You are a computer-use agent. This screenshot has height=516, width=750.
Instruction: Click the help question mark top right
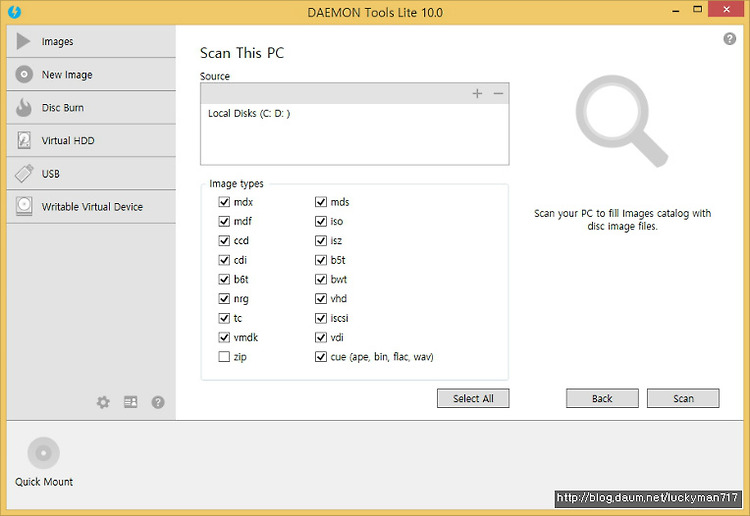coord(729,39)
